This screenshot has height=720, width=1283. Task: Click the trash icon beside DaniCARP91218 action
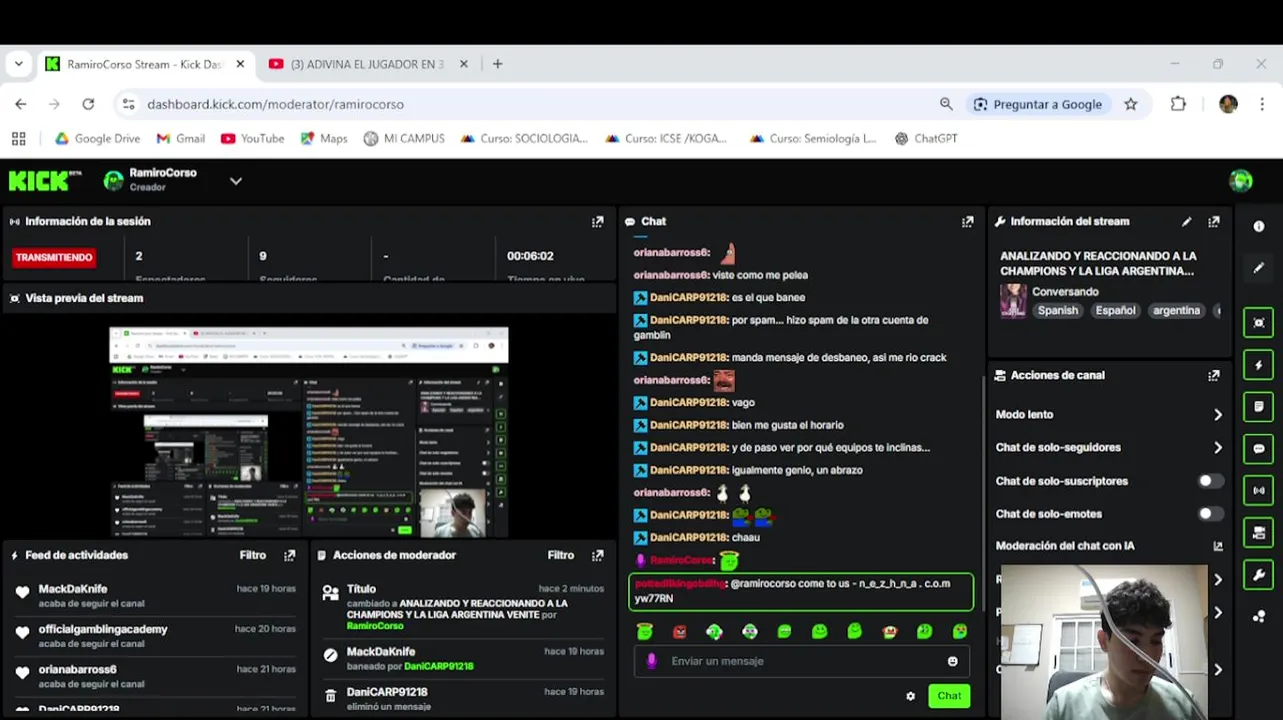(x=330, y=697)
